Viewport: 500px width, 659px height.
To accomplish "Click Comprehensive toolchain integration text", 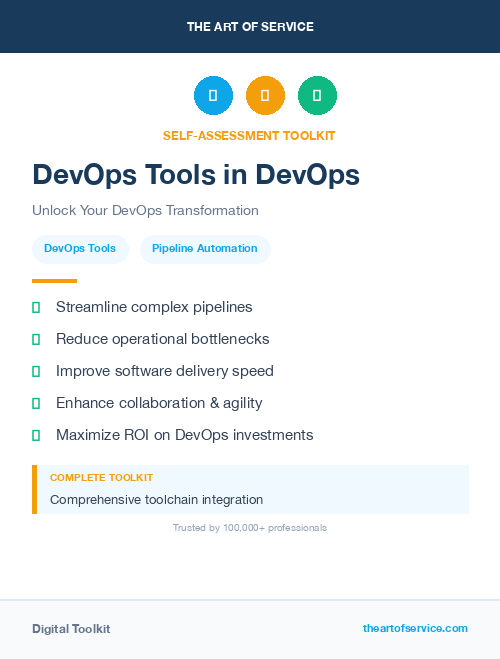I will 156,500.
